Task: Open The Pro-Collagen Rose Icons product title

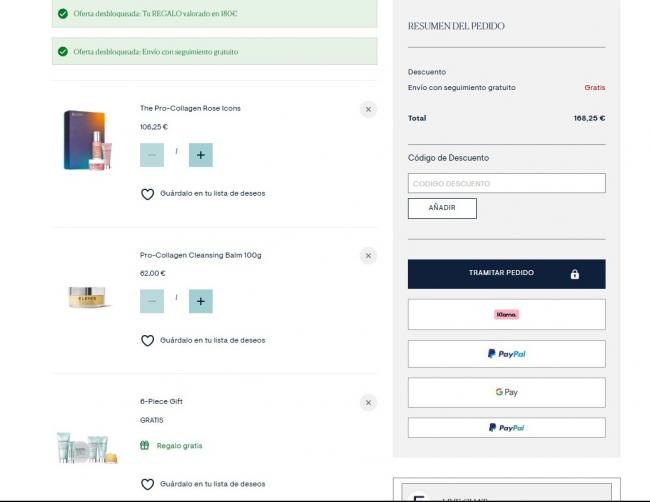Action: pyautogui.click(x=190, y=108)
